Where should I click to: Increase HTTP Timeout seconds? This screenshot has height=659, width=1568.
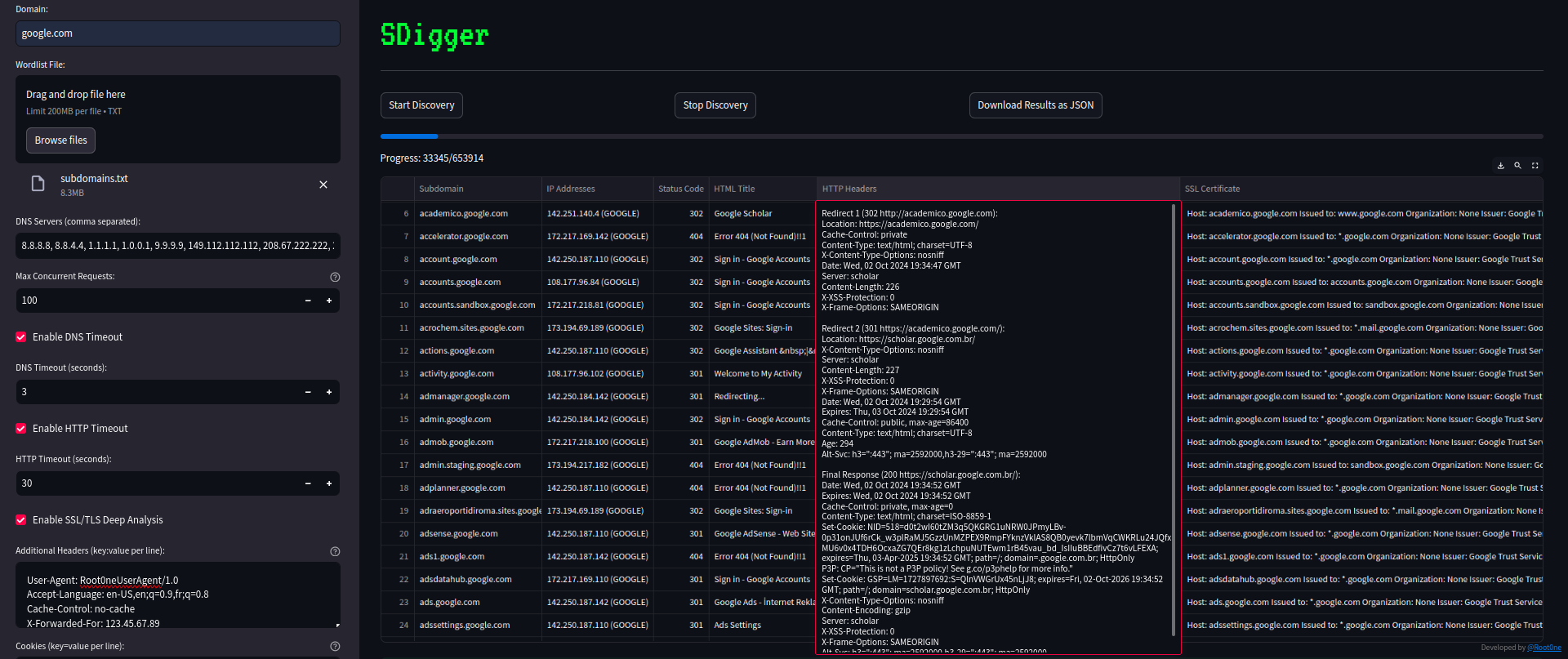click(x=329, y=483)
